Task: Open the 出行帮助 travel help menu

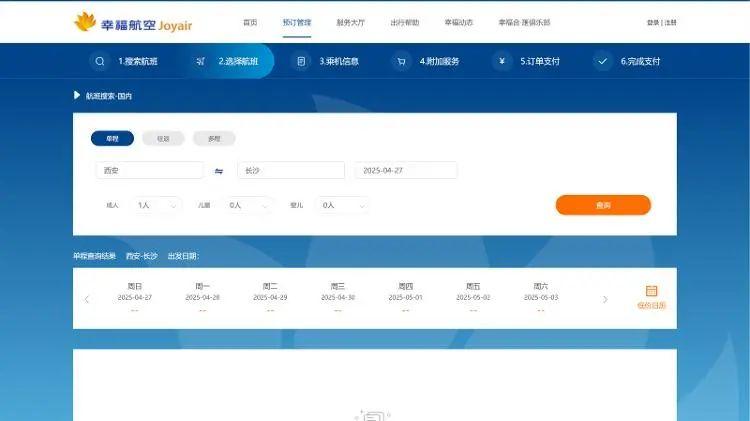Action: (x=405, y=22)
